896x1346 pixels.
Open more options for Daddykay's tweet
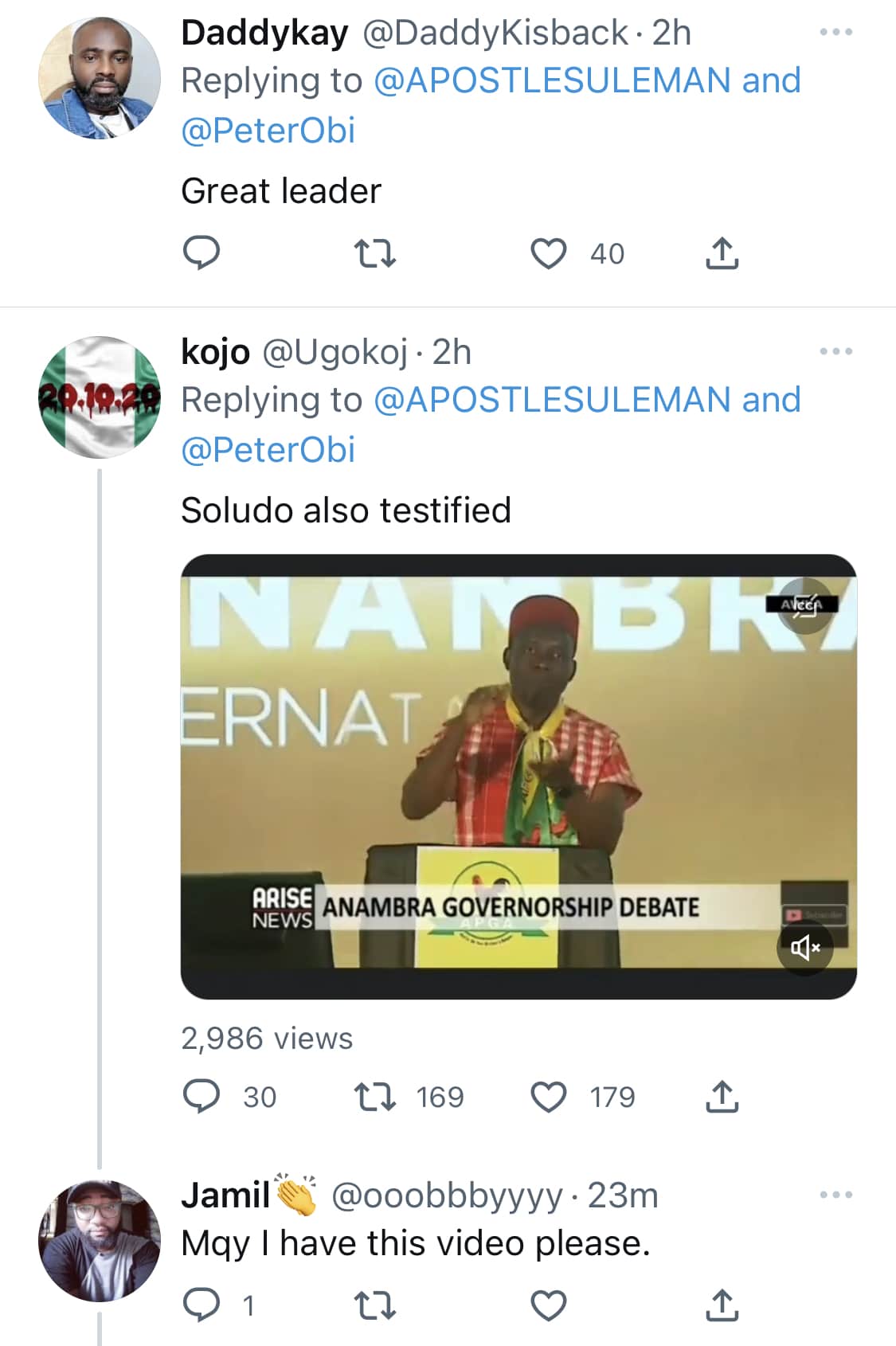point(836,33)
